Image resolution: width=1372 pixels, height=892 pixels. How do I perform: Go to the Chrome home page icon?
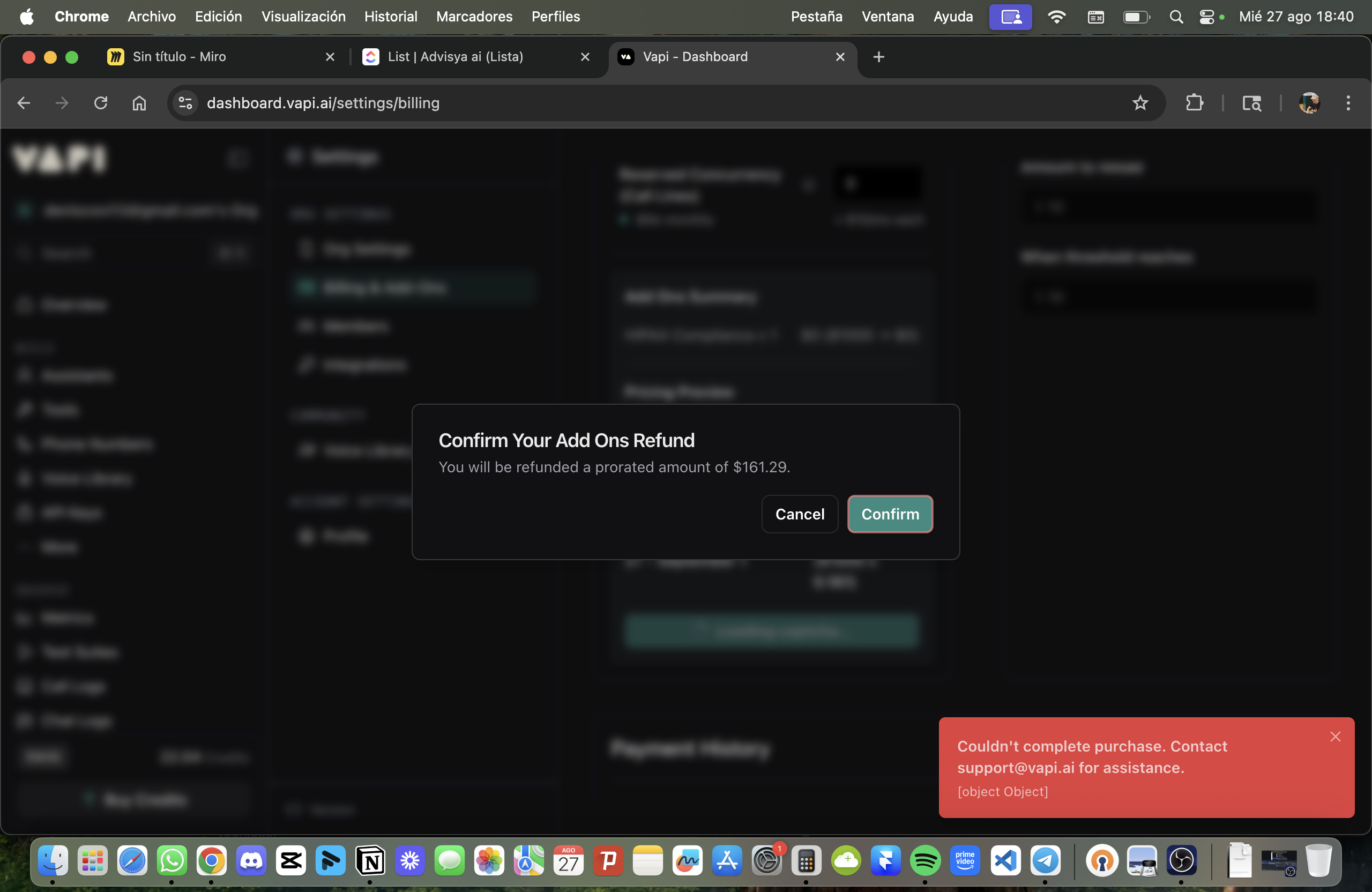click(x=139, y=103)
